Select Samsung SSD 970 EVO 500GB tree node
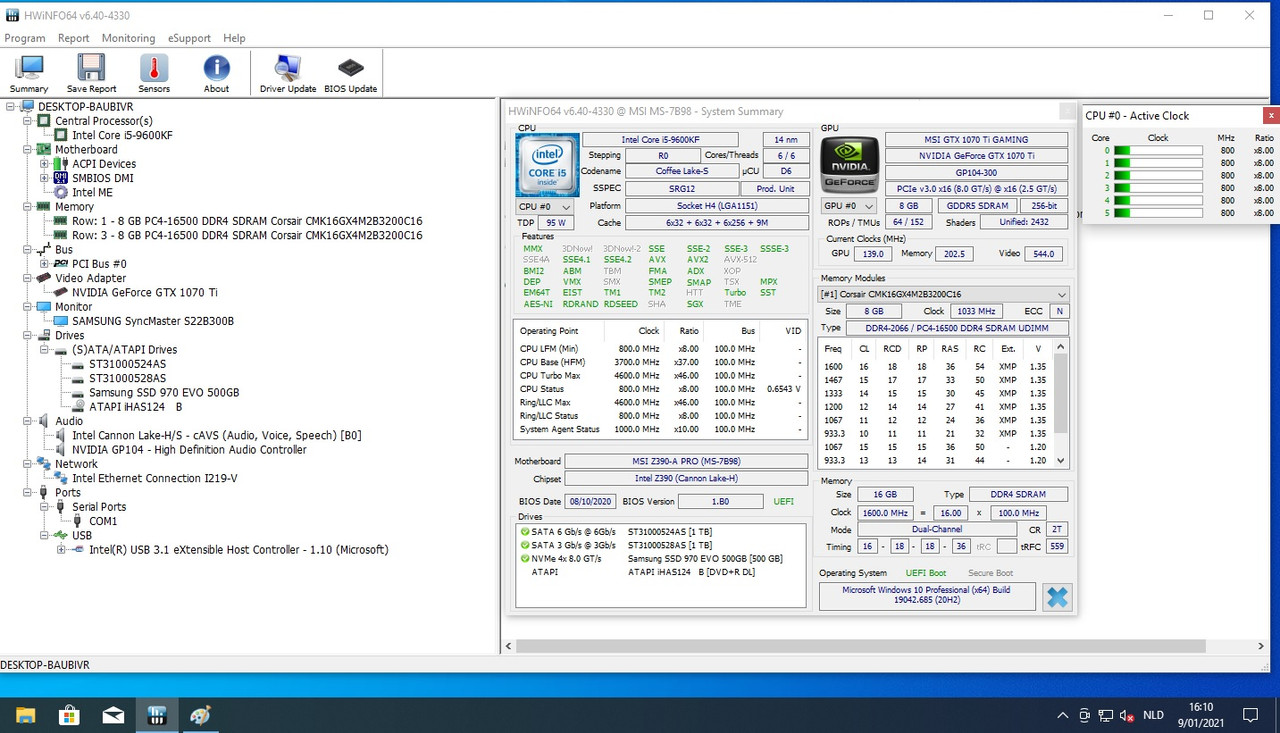 click(164, 392)
